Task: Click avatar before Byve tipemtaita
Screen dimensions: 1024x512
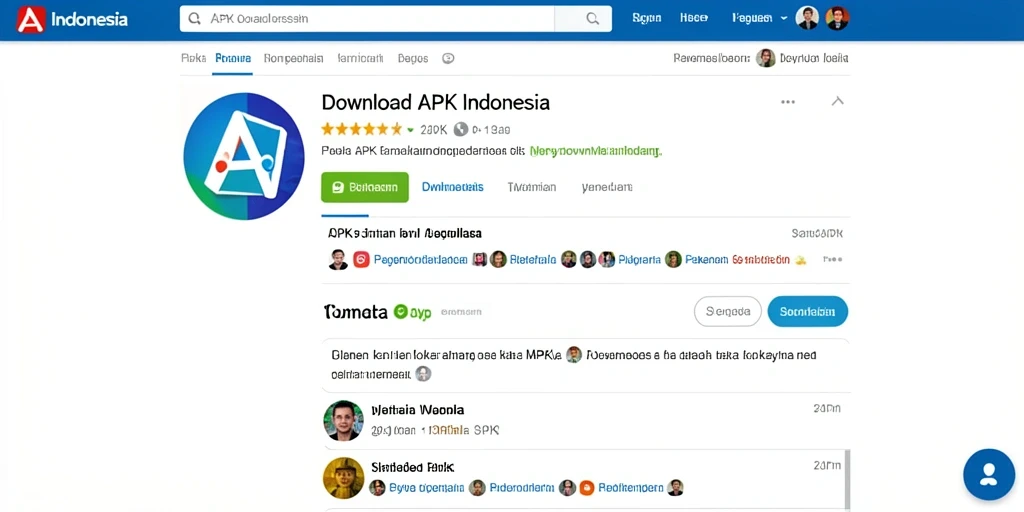Action: click(x=377, y=487)
